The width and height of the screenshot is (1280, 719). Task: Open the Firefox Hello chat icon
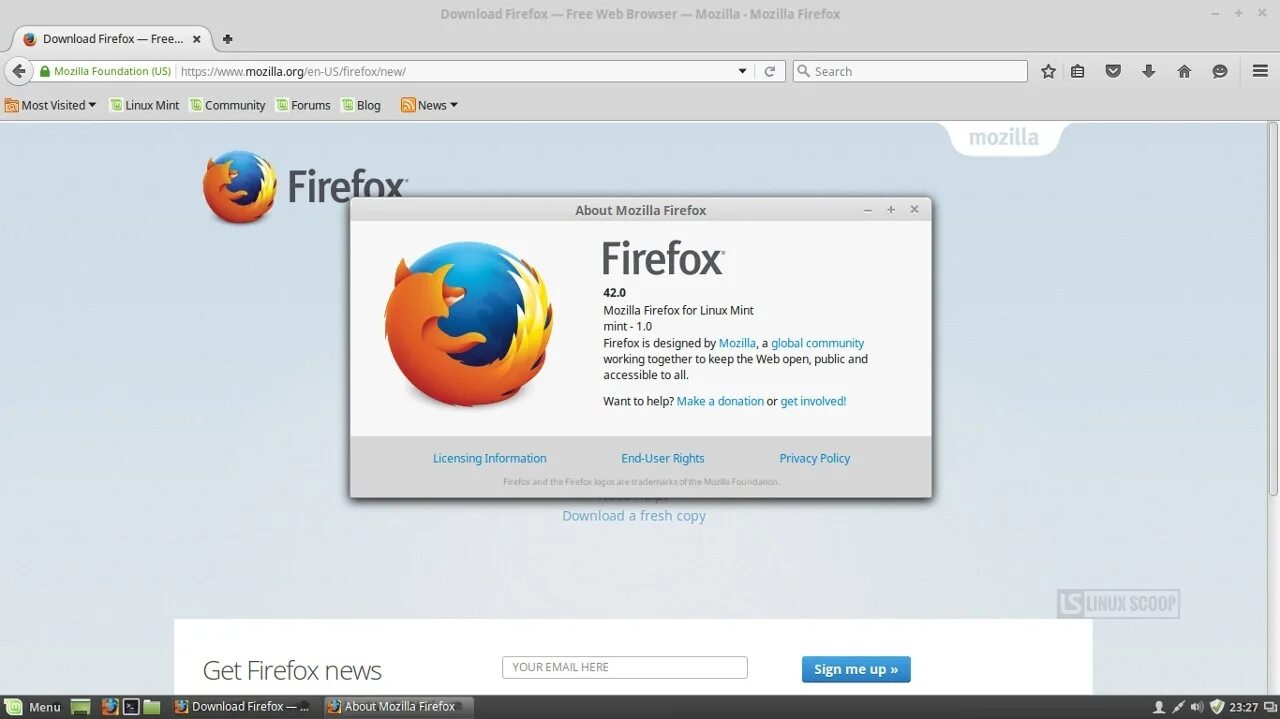pos(1220,71)
